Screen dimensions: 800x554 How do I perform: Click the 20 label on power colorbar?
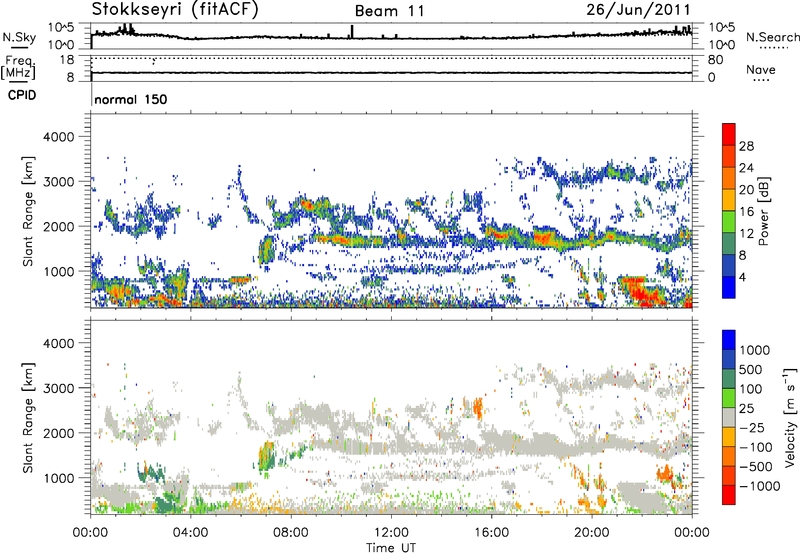[x=746, y=190]
